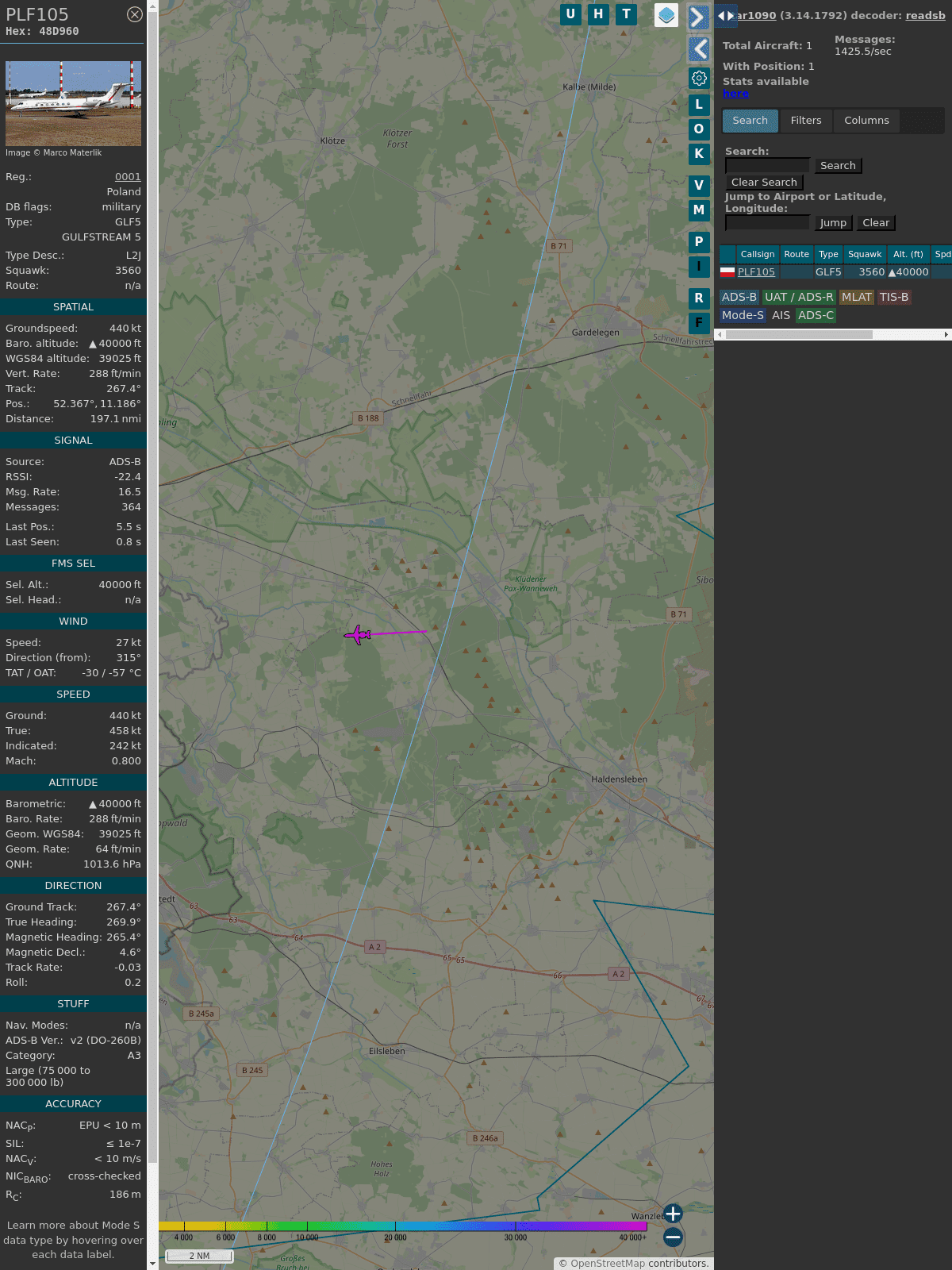The height and width of the screenshot is (1270, 952).
Task: Toggle the L labels button
Action: pos(699,104)
